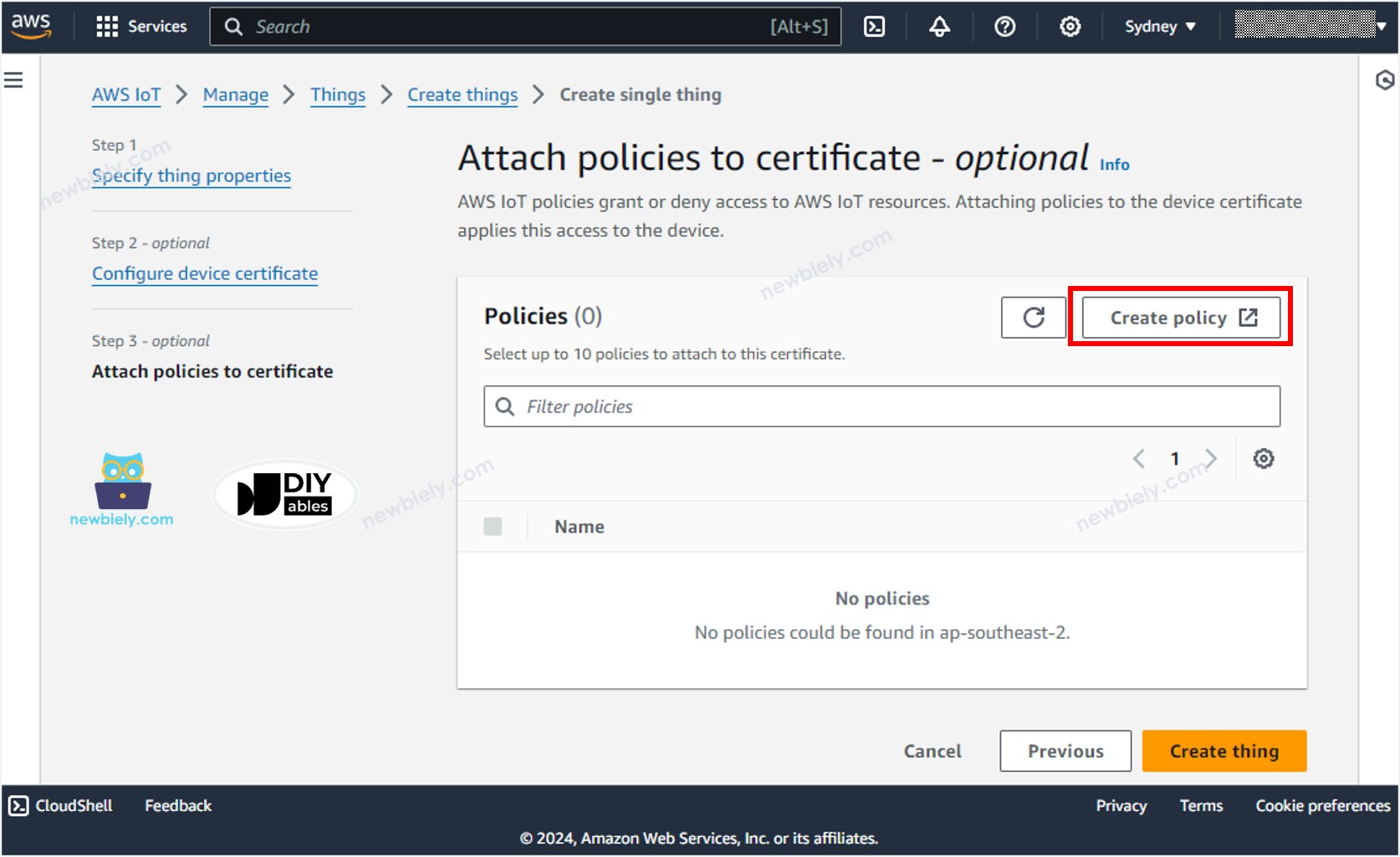Open the help question mark icon

(x=1004, y=26)
